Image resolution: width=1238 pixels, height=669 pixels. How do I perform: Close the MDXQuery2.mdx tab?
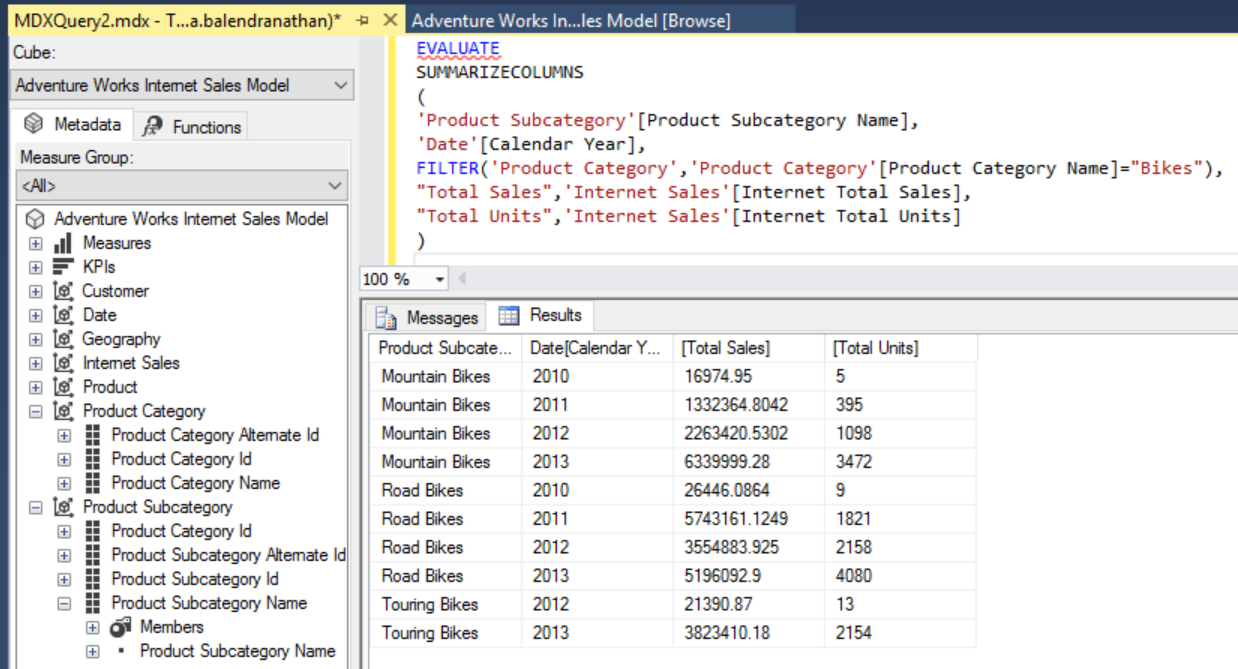389,20
